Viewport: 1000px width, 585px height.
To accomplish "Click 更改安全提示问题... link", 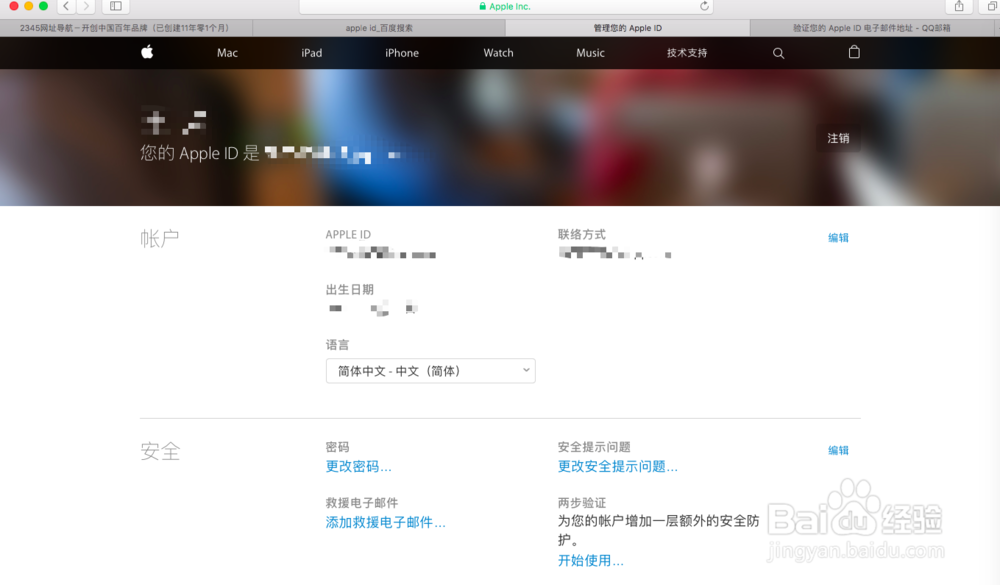I will [617, 466].
